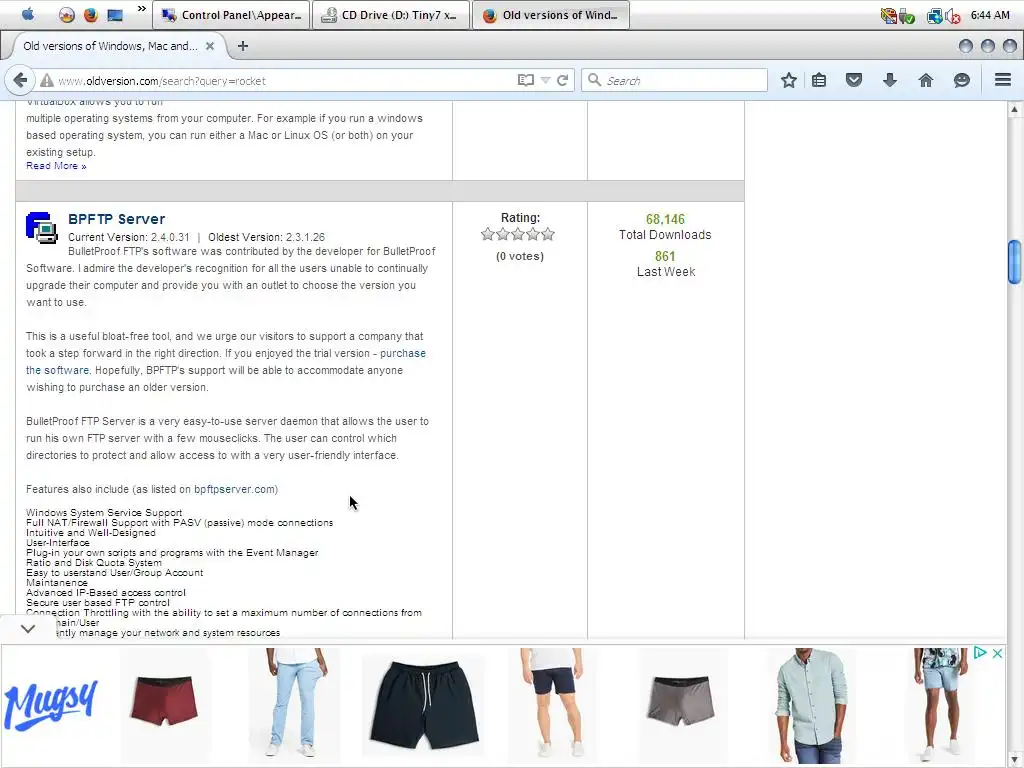Expand quick launch overflow chevron
Image resolution: width=1024 pixels, height=768 pixels.
point(141,9)
